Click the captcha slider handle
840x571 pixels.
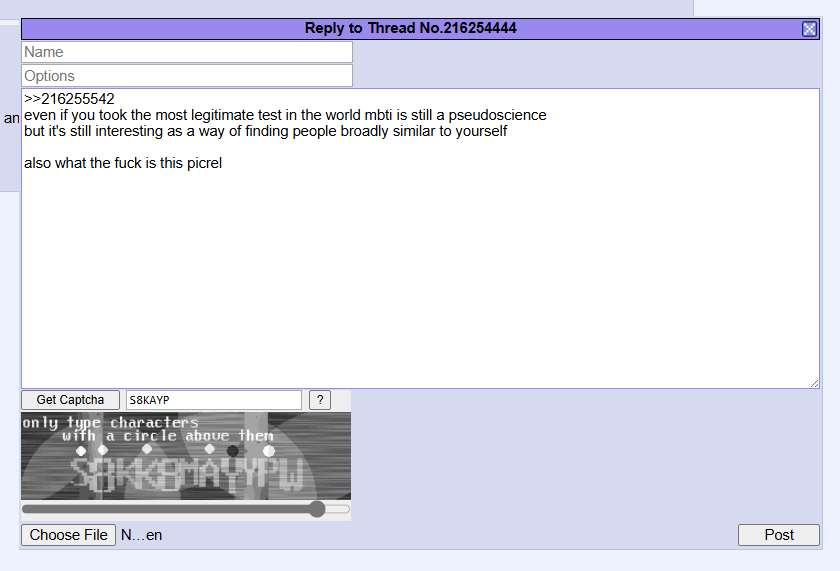[317, 509]
